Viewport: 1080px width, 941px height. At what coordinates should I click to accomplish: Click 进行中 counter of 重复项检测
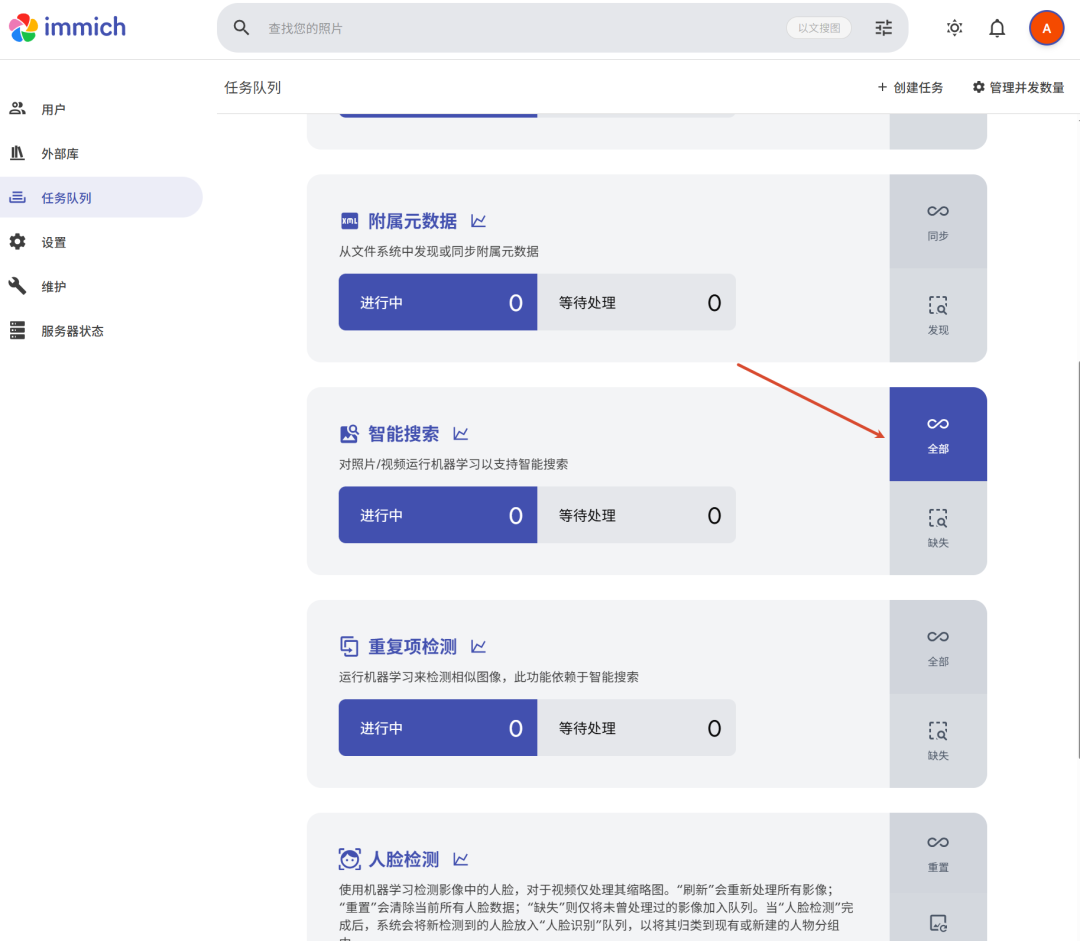point(438,728)
